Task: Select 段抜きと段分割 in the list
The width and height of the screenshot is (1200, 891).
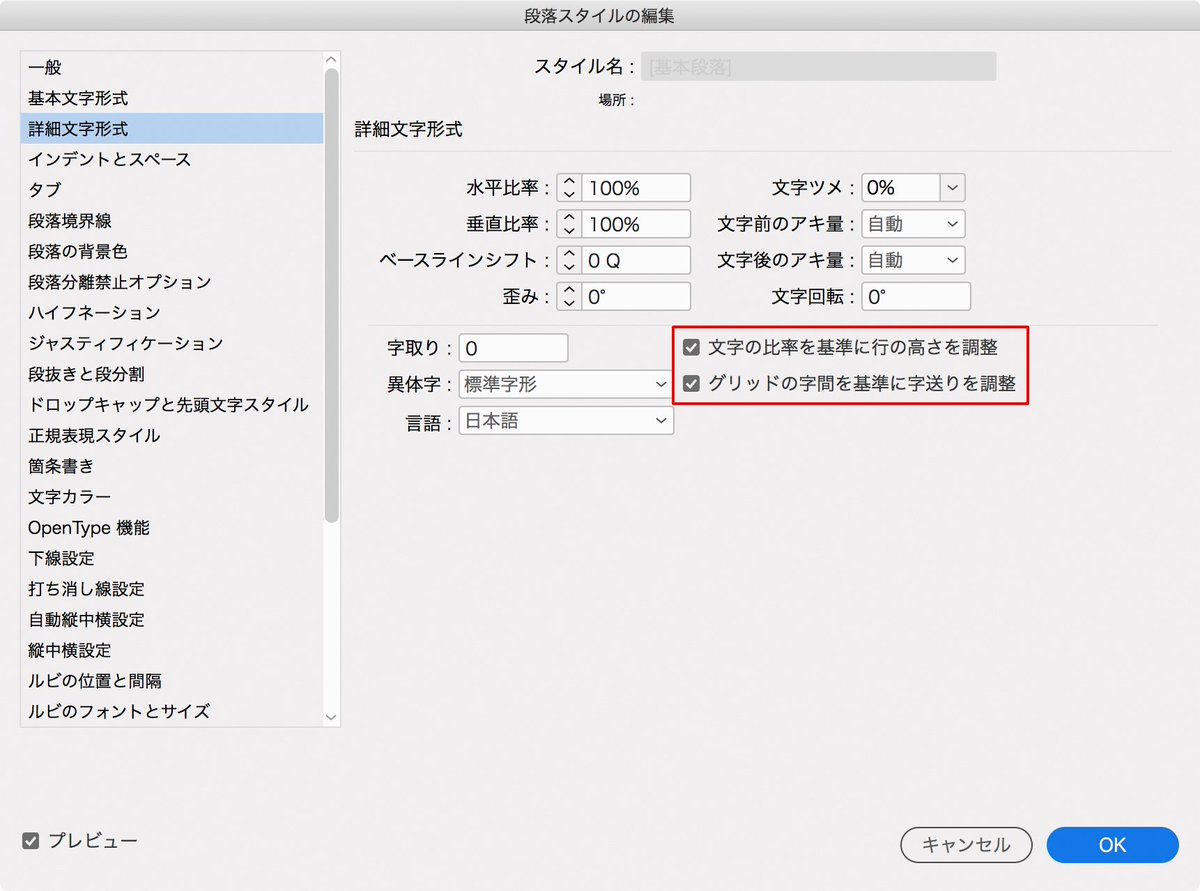Action: [172, 374]
